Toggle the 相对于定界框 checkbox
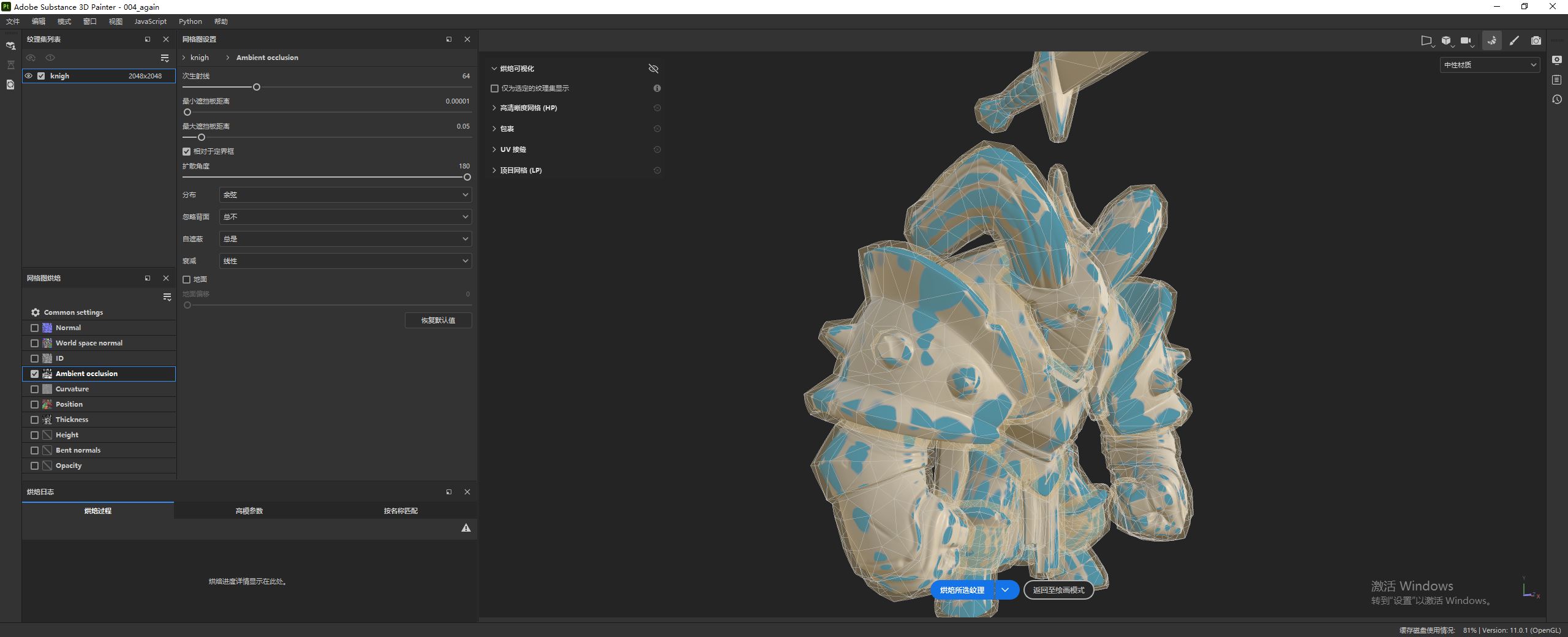This screenshot has width=1568, height=637. coord(187,151)
